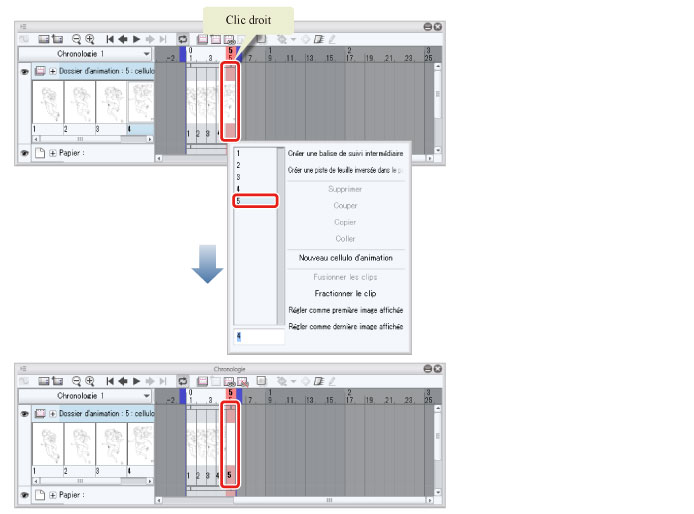The height and width of the screenshot is (514, 694).
Task: Go to start in bottom Chronologie panel
Action: 110,381
